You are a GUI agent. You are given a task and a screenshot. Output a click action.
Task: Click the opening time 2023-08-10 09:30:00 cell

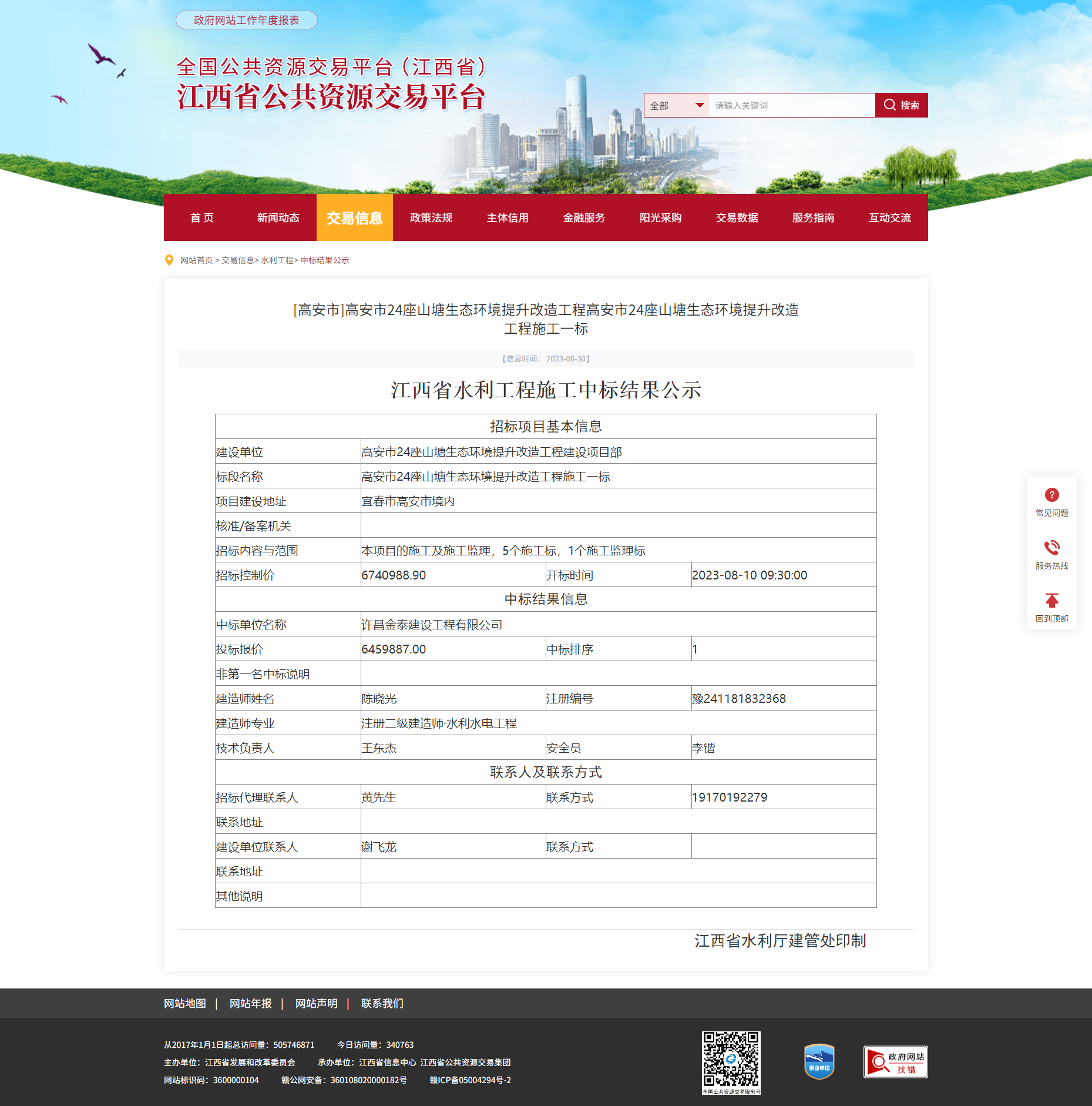click(784, 575)
